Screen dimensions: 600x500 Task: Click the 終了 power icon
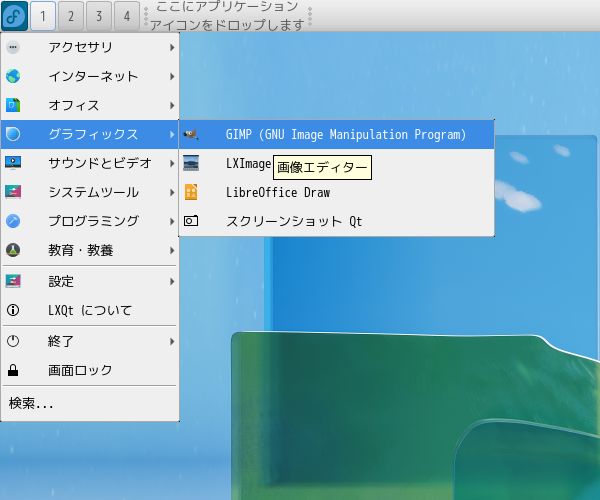coord(13,341)
